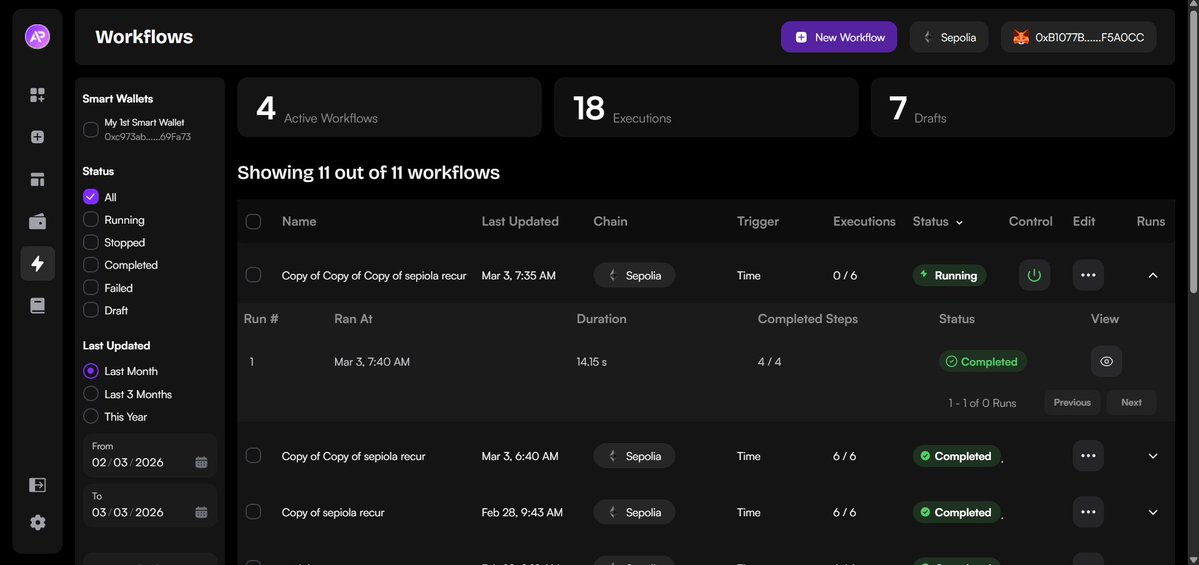Click the New Workflow button
The height and width of the screenshot is (565, 1199).
point(839,37)
